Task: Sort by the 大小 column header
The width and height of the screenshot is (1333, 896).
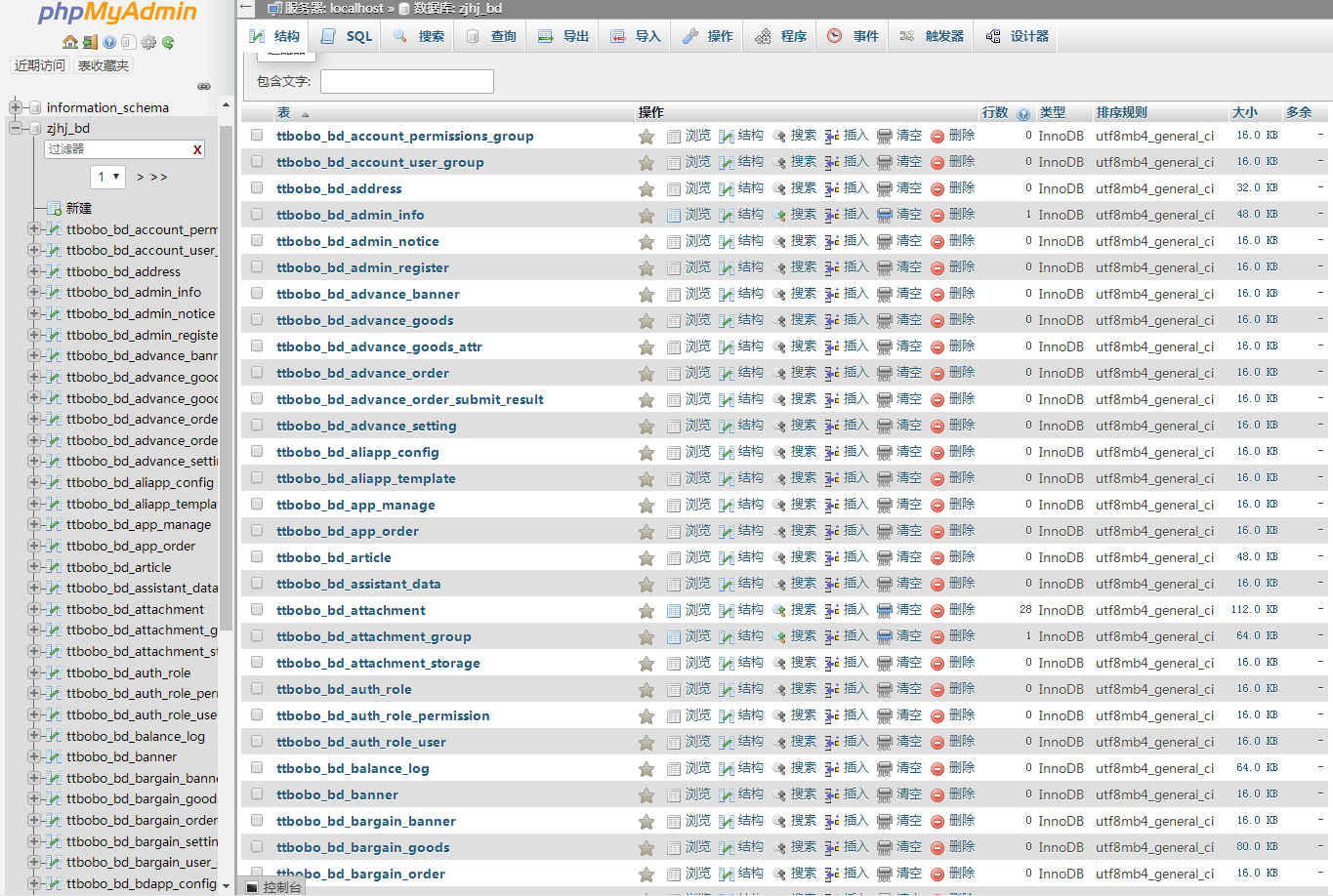Action: (x=1245, y=112)
